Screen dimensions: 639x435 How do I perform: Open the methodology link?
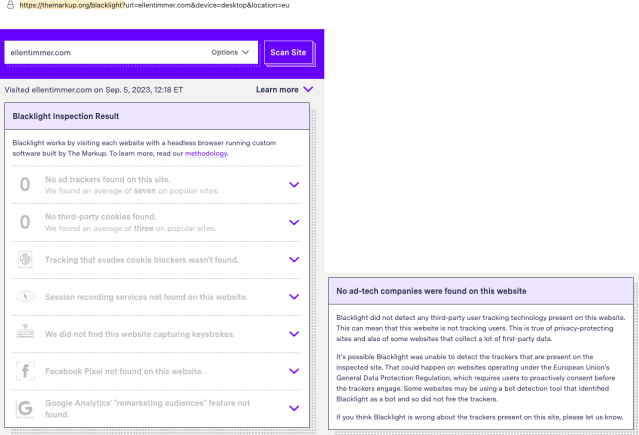(x=206, y=154)
